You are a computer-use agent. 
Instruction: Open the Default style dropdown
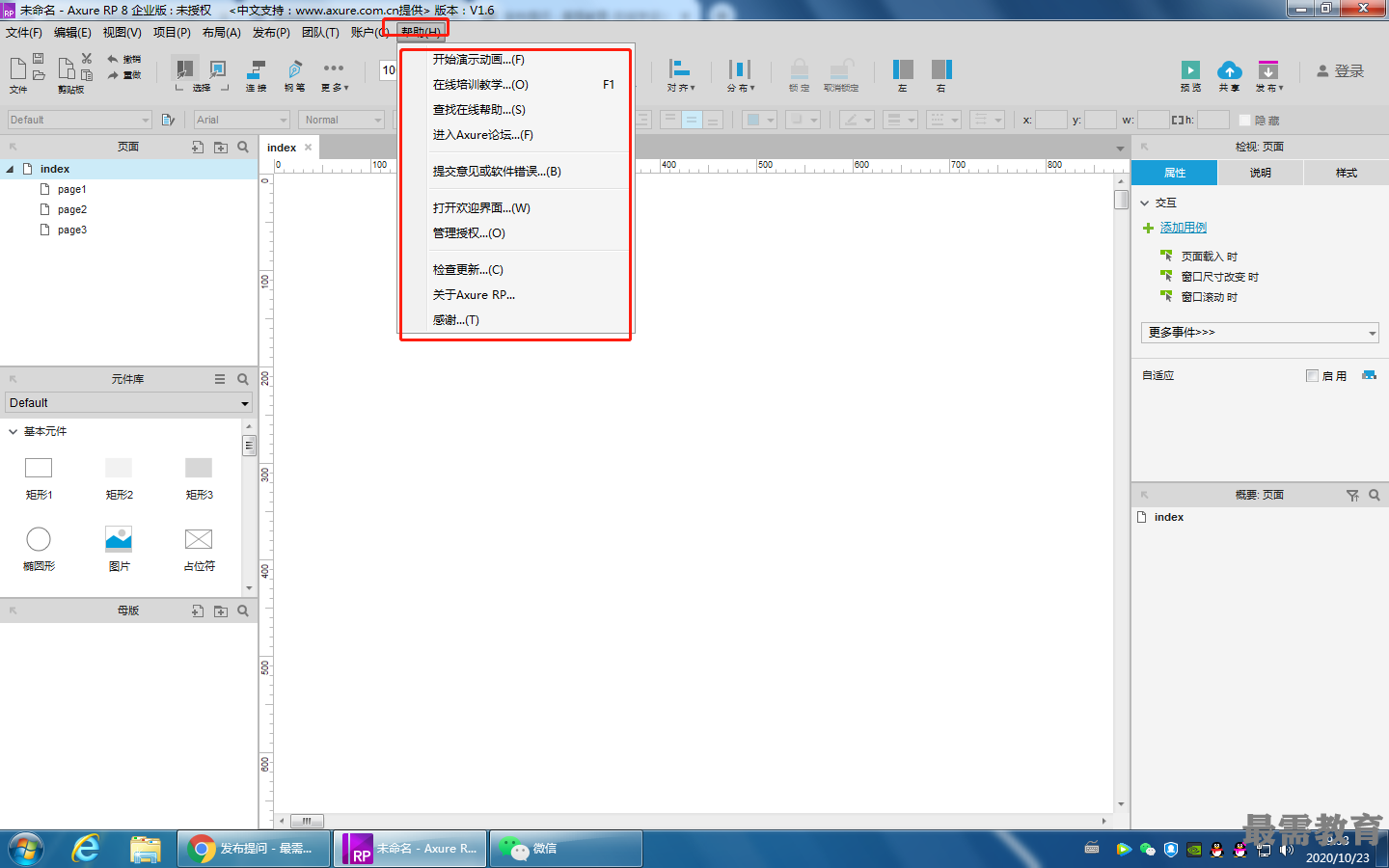click(79, 120)
